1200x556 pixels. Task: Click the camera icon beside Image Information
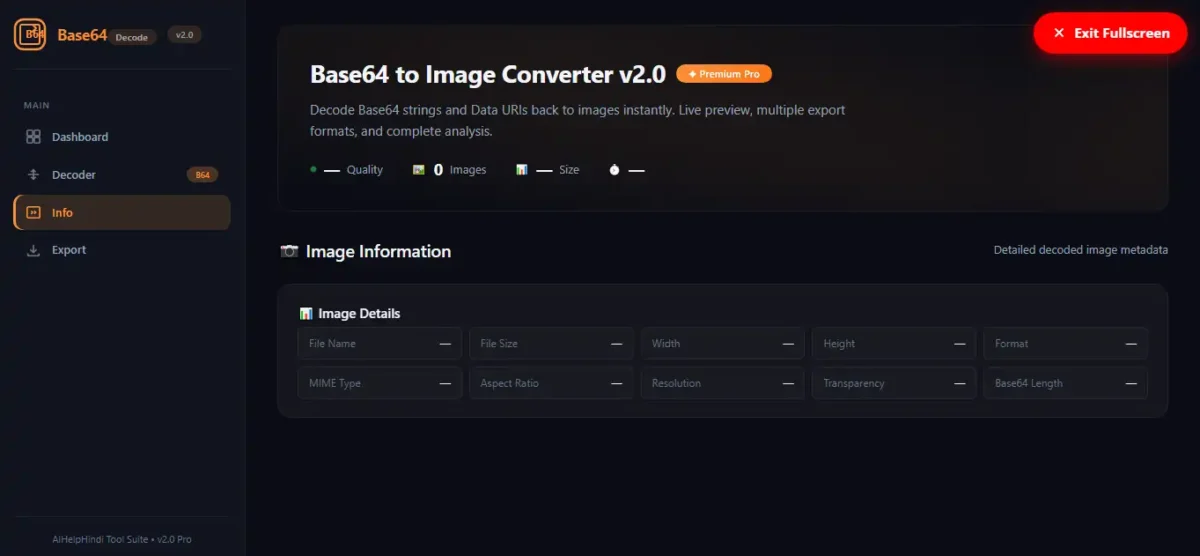point(289,251)
